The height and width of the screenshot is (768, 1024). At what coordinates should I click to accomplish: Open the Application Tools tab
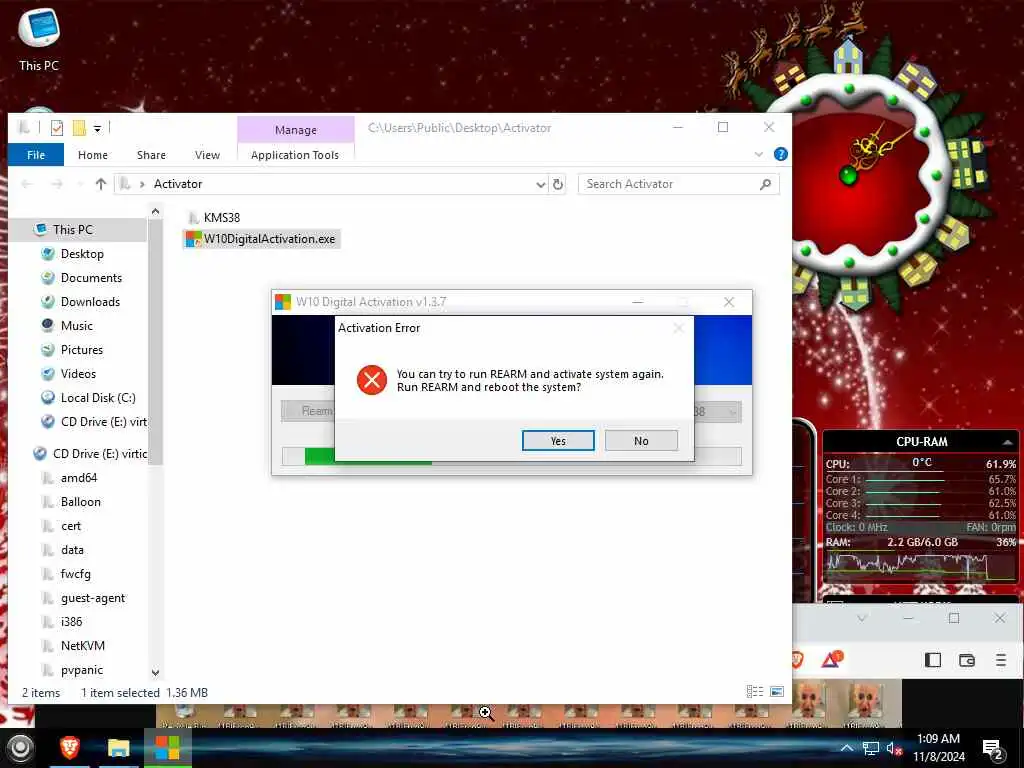(295, 155)
